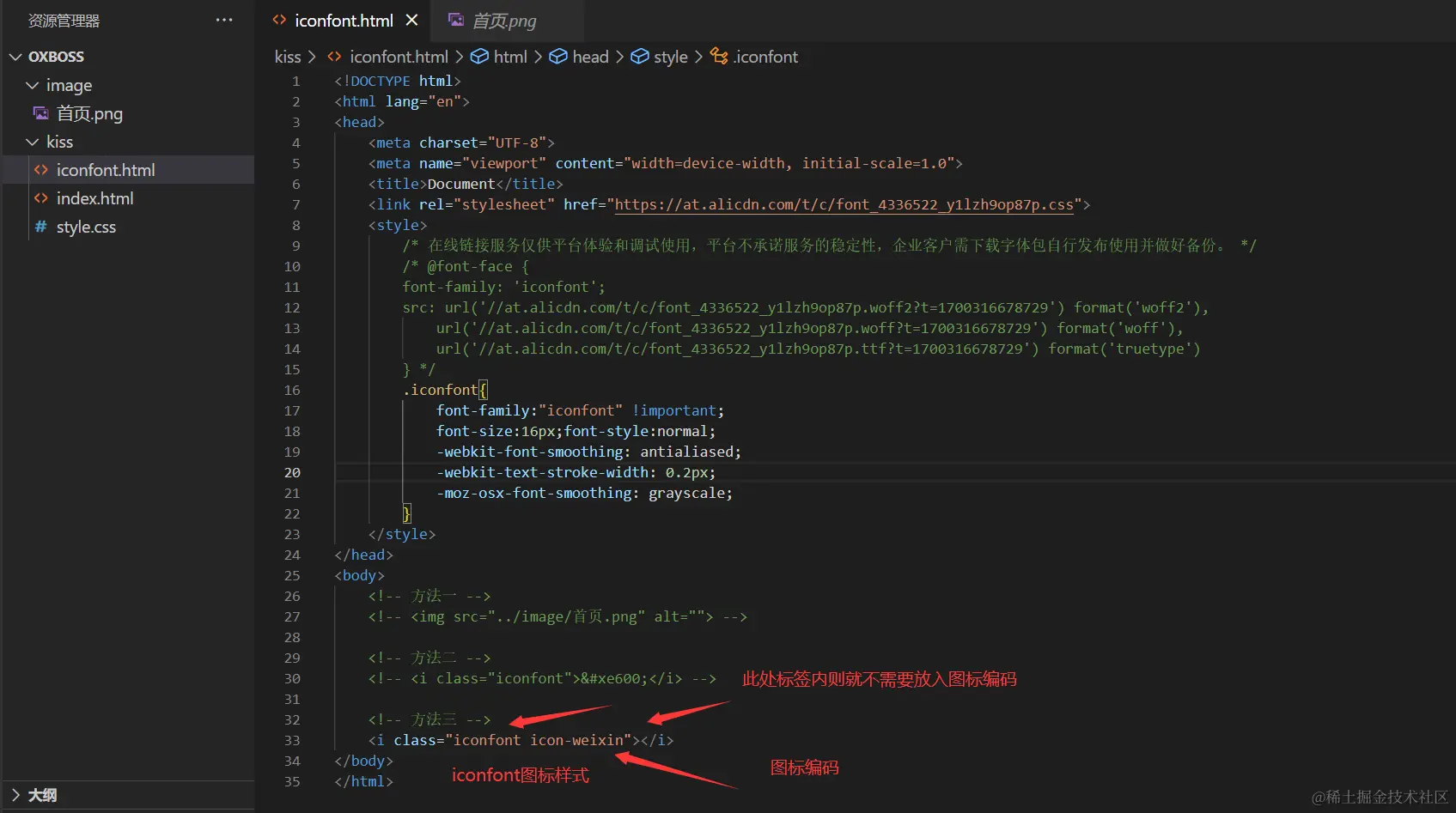Click the <title>Document</title> line
Screen dimensions: 1456x813
[466, 184]
